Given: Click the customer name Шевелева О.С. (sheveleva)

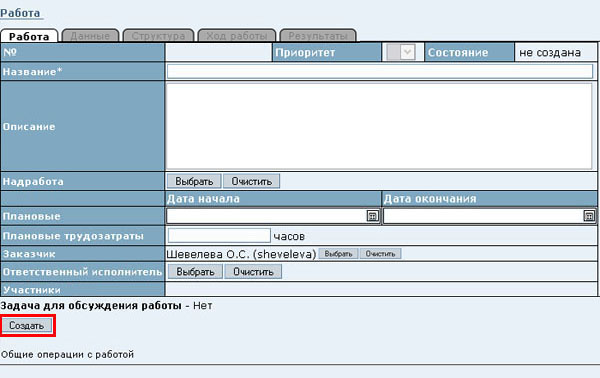Looking at the screenshot, I should coord(241,254).
